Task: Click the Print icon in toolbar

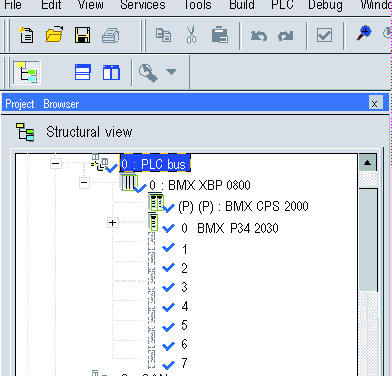Action: (111, 35)
